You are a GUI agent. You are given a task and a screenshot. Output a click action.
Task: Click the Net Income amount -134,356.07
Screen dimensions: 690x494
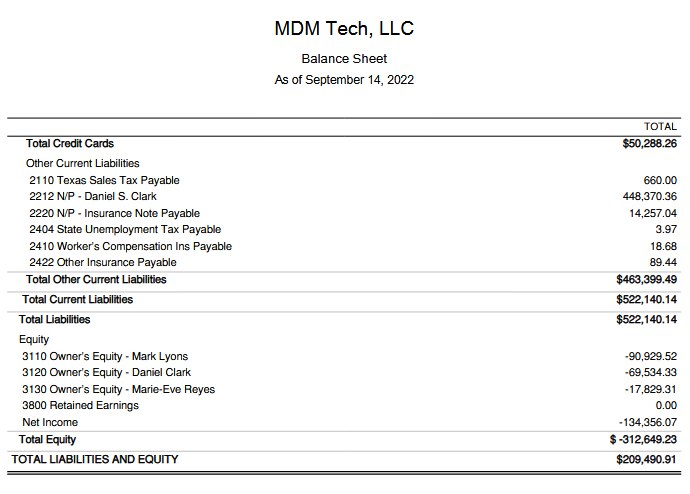[648, 423]
